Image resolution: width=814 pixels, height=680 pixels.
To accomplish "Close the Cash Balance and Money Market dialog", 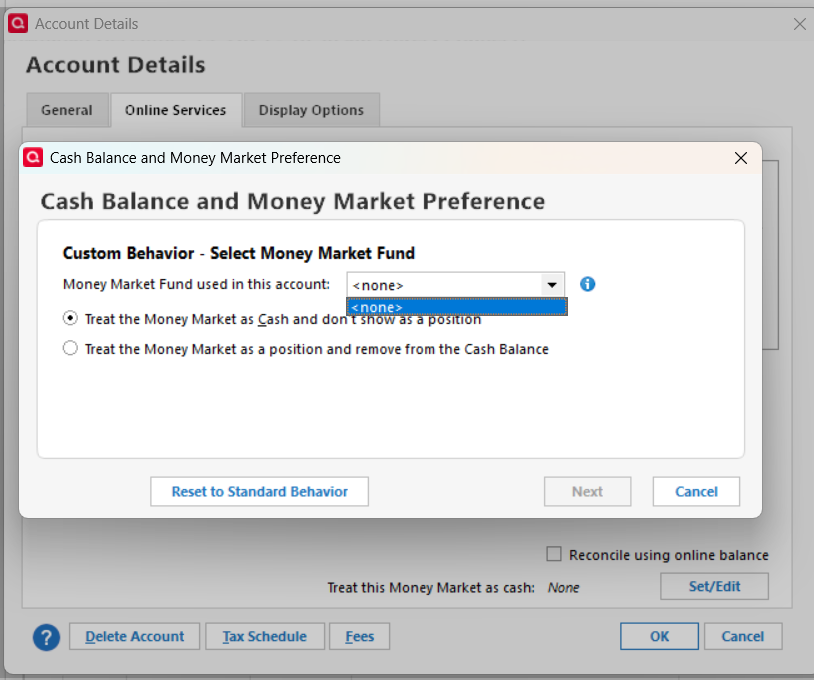I will click(x=741, y=158).
